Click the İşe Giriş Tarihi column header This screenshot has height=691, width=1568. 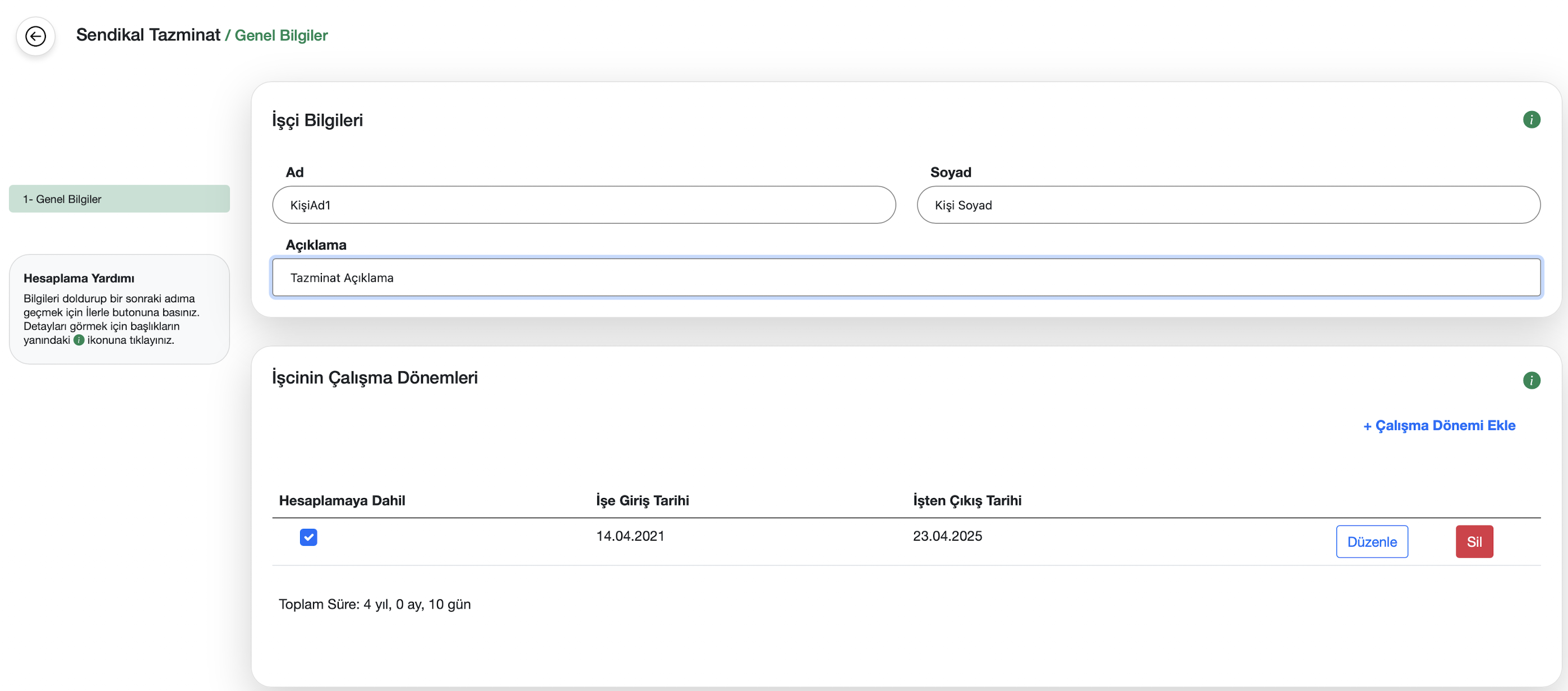642,500
